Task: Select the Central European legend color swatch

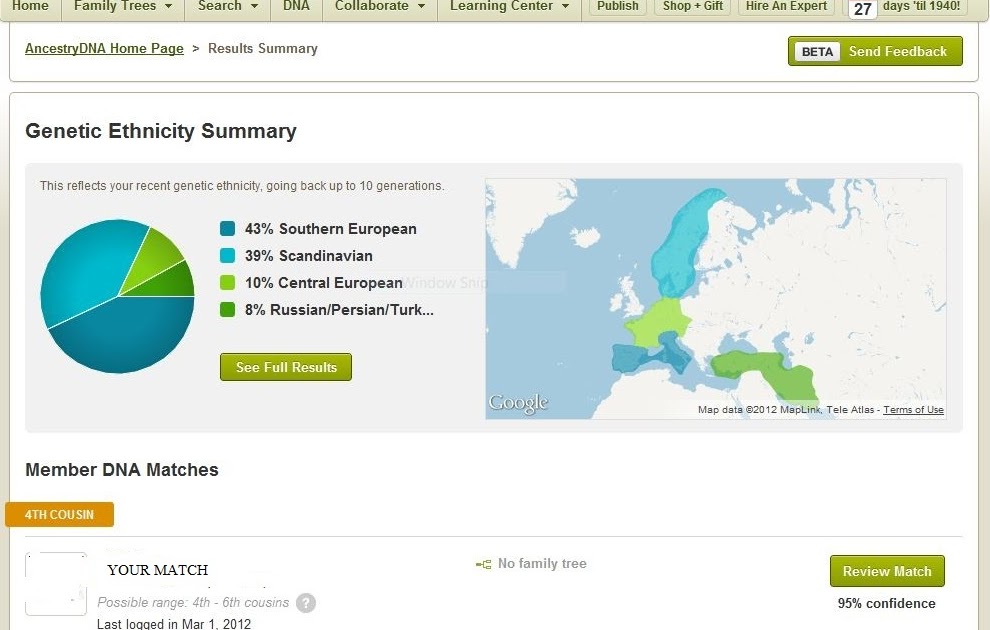Action: (x=227, y=283)
